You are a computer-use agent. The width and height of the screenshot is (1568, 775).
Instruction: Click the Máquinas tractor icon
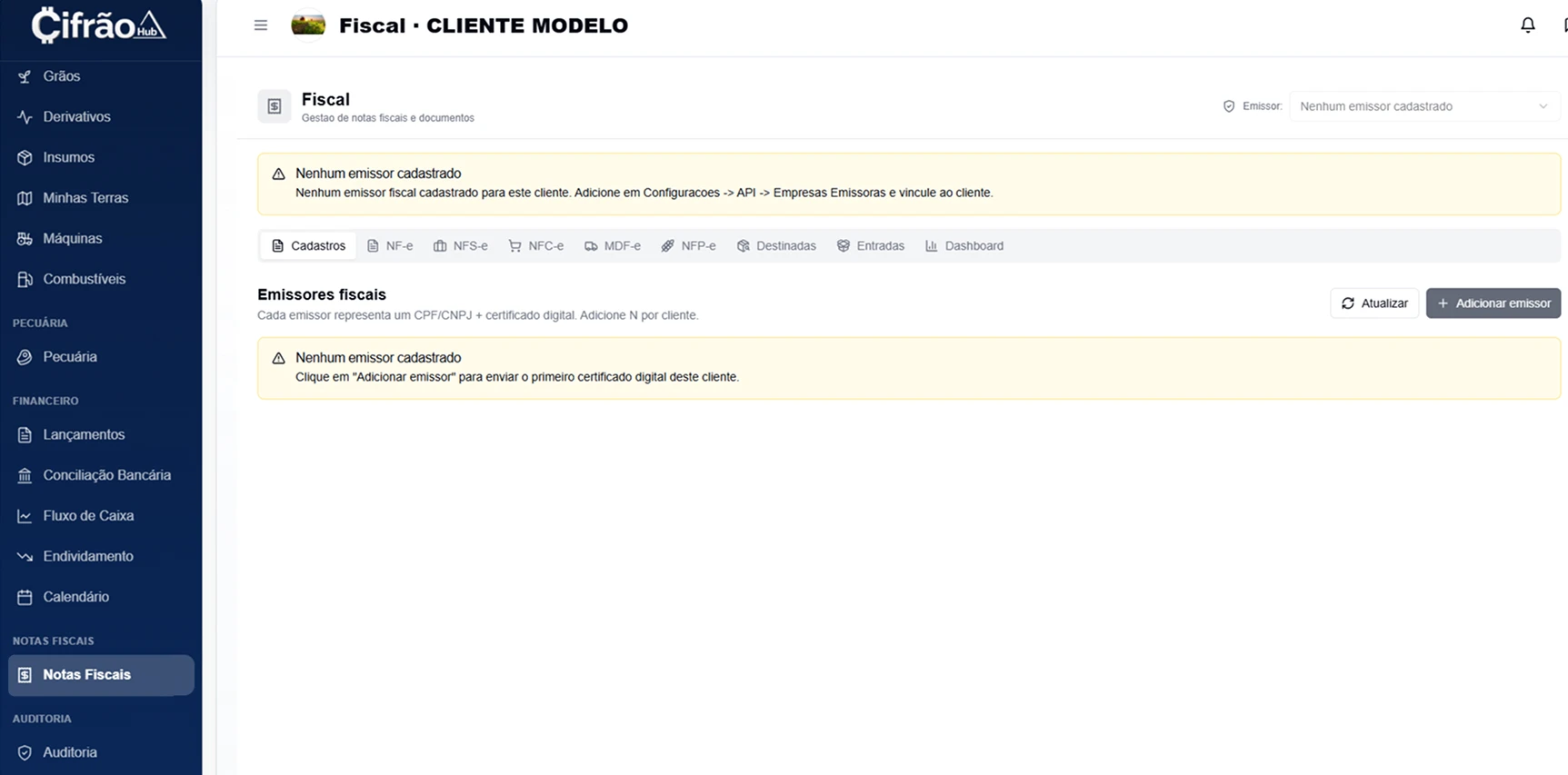click(25, 239)
